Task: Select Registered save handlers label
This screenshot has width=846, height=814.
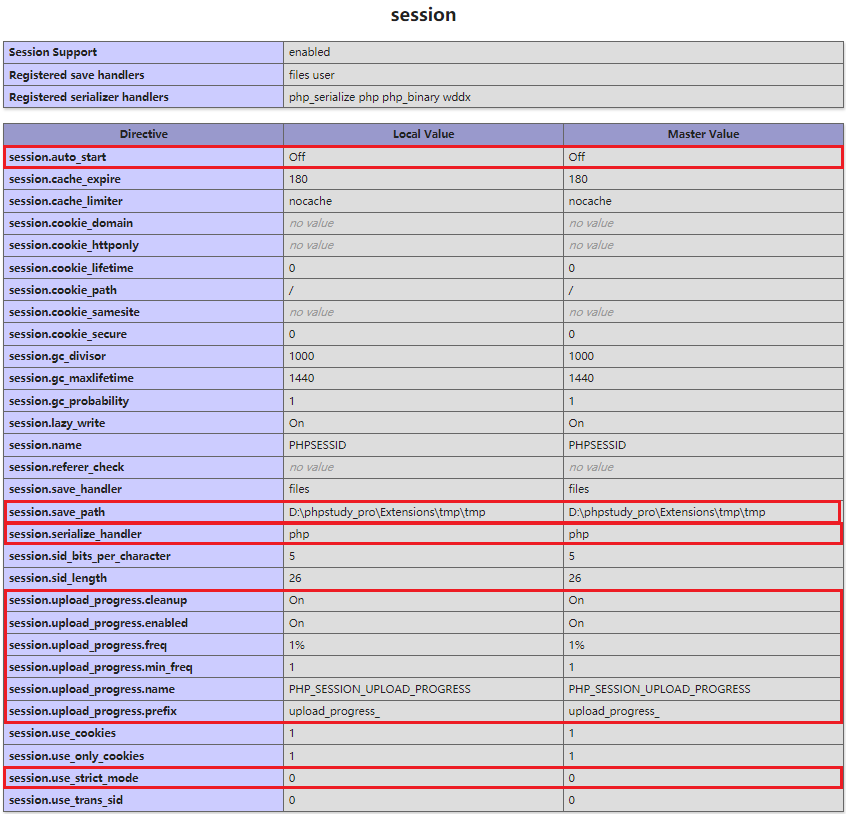Action: click(77, 75)
